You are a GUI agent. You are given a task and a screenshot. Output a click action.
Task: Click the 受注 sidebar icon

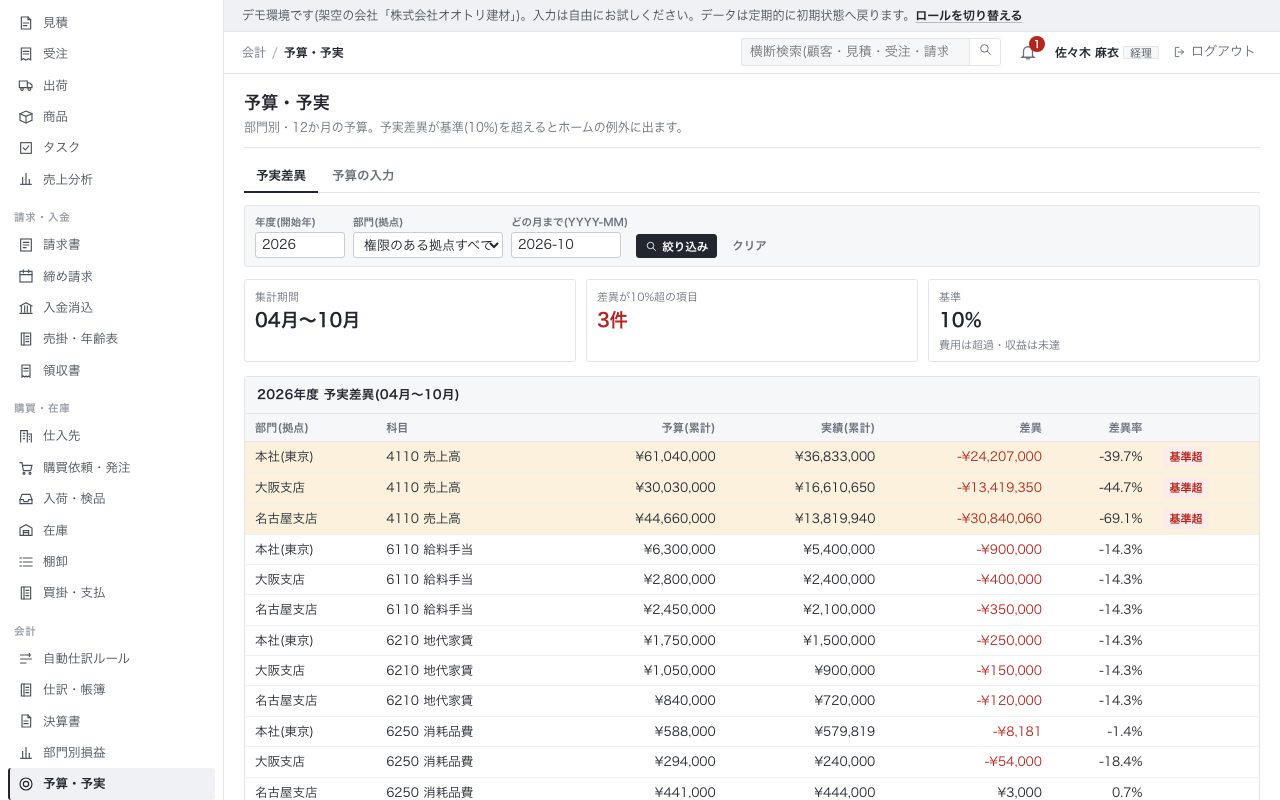26,54
